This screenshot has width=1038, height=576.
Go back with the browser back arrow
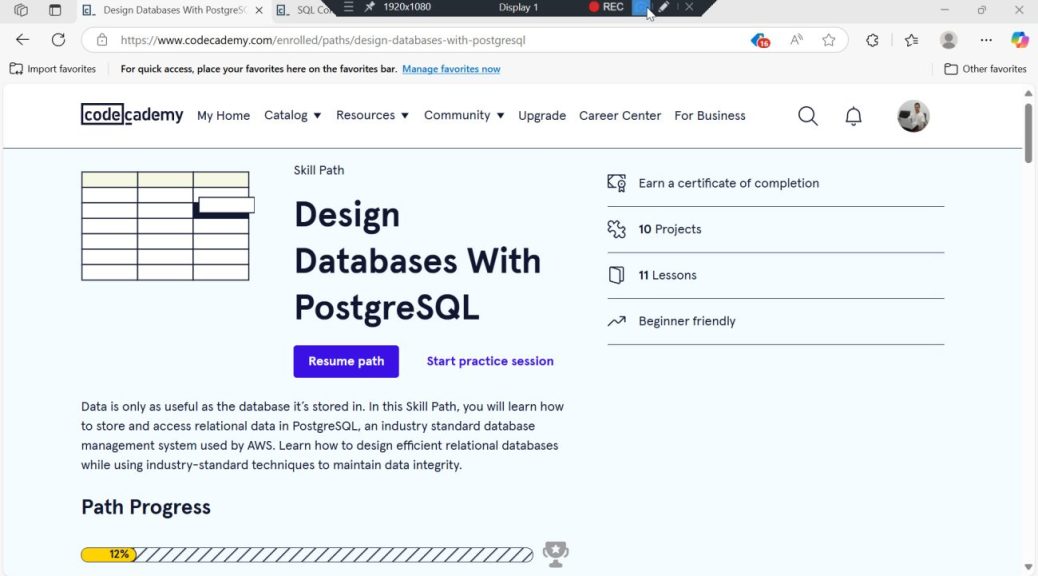[x=23, y=40]
